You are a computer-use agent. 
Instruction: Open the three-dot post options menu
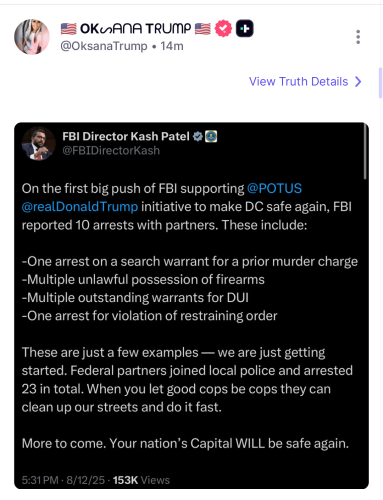point(358,37)
